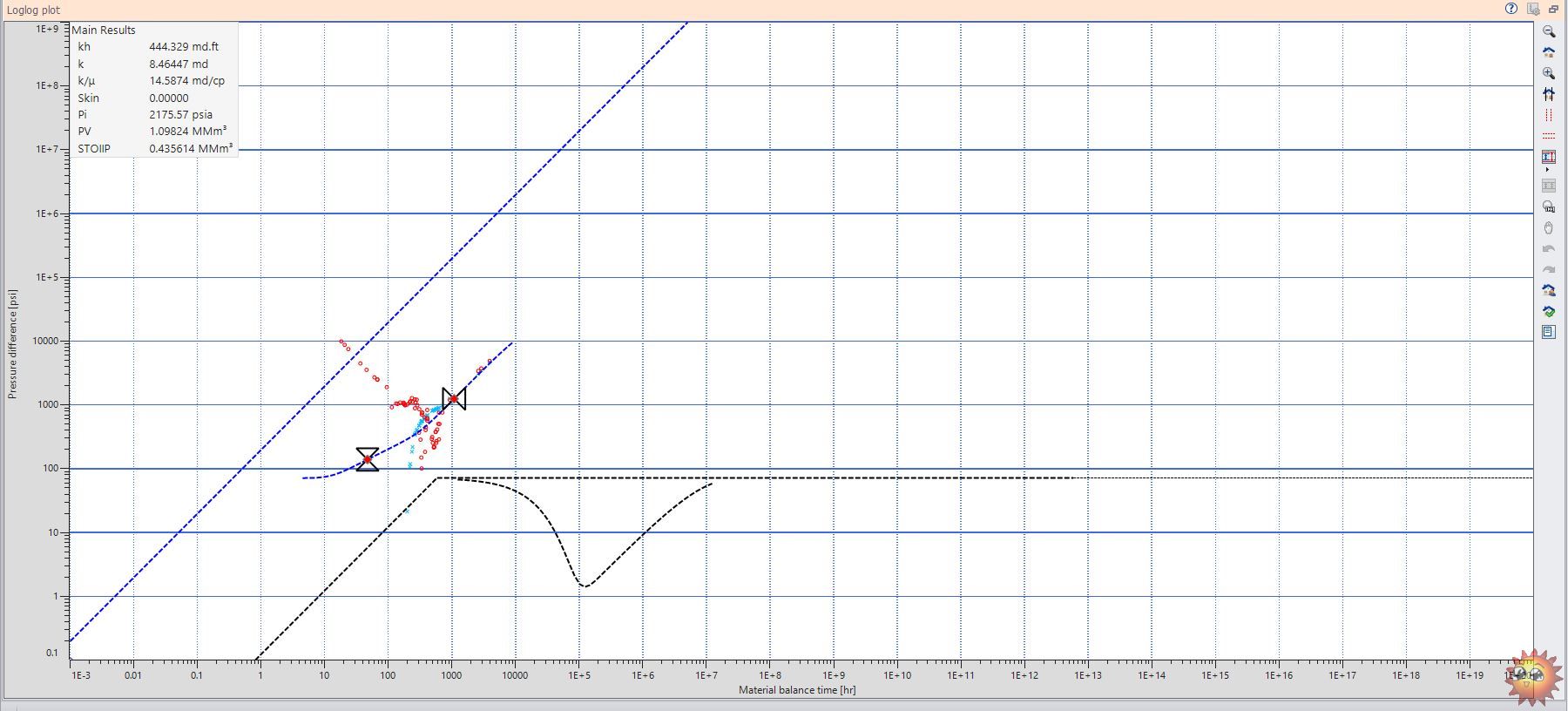The height and width of the screenshot is (711, 1568).
Task: Click the 10000 y-axis tick label
Action: 45,342
